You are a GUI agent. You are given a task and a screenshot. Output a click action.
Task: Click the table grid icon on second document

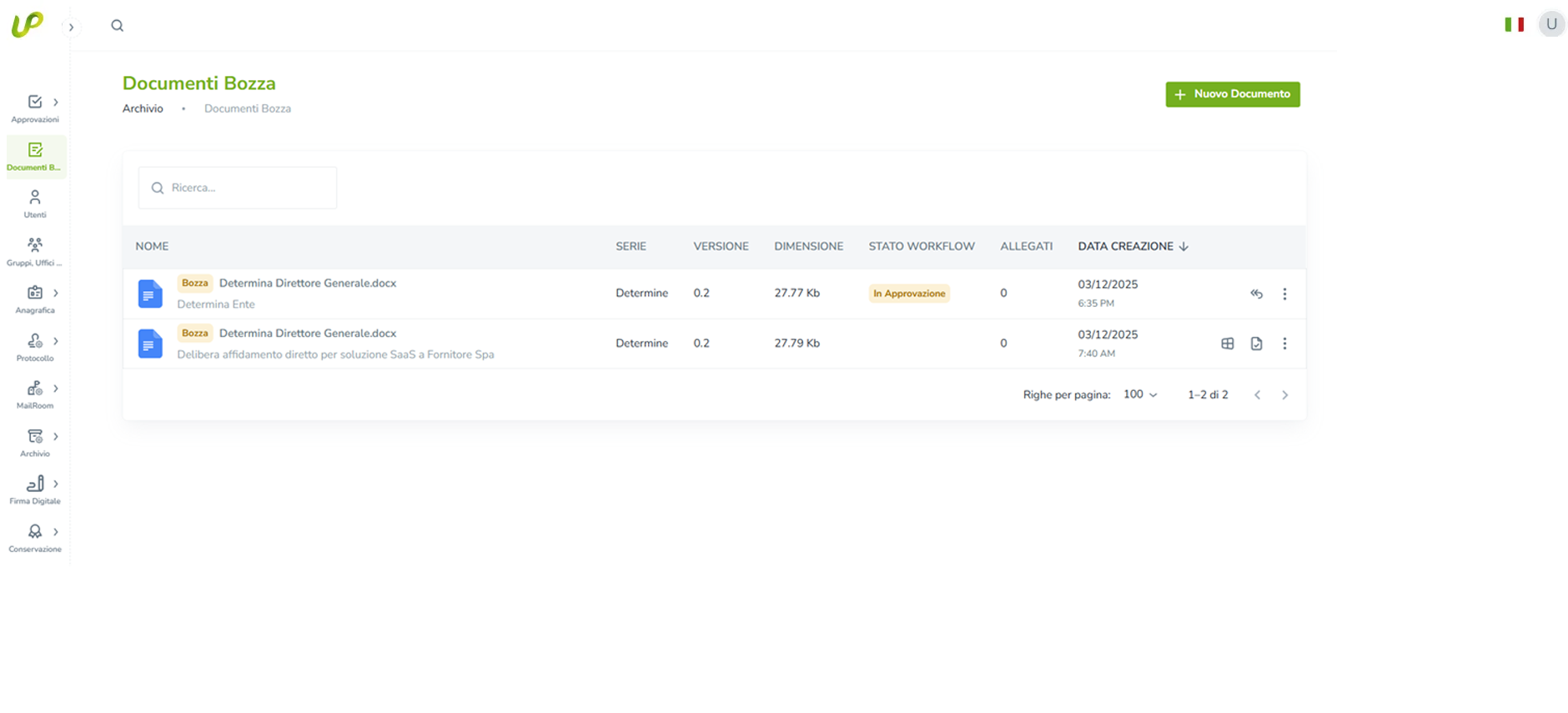(1228, 344)
